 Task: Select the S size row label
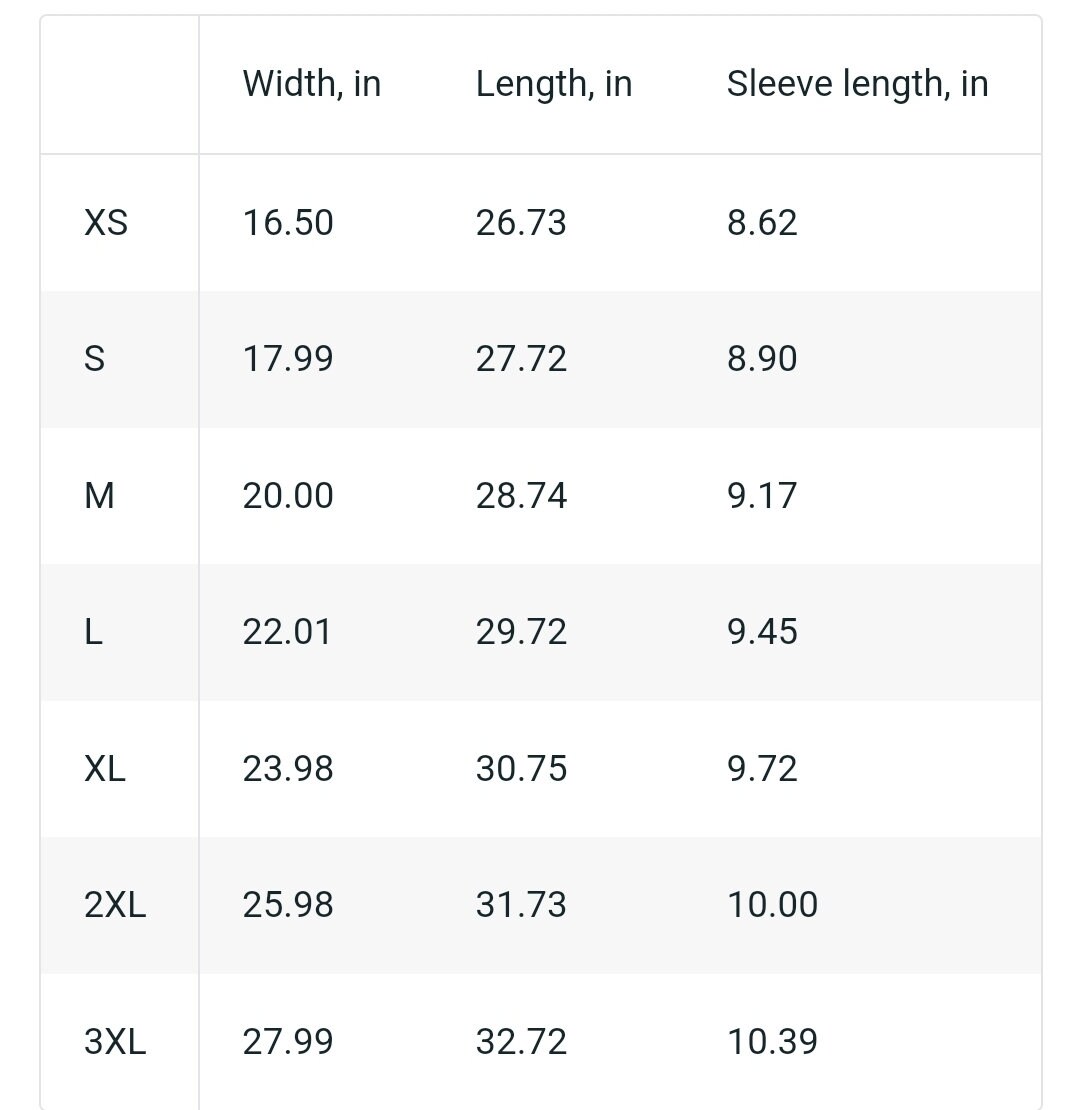tap(94, 359)
